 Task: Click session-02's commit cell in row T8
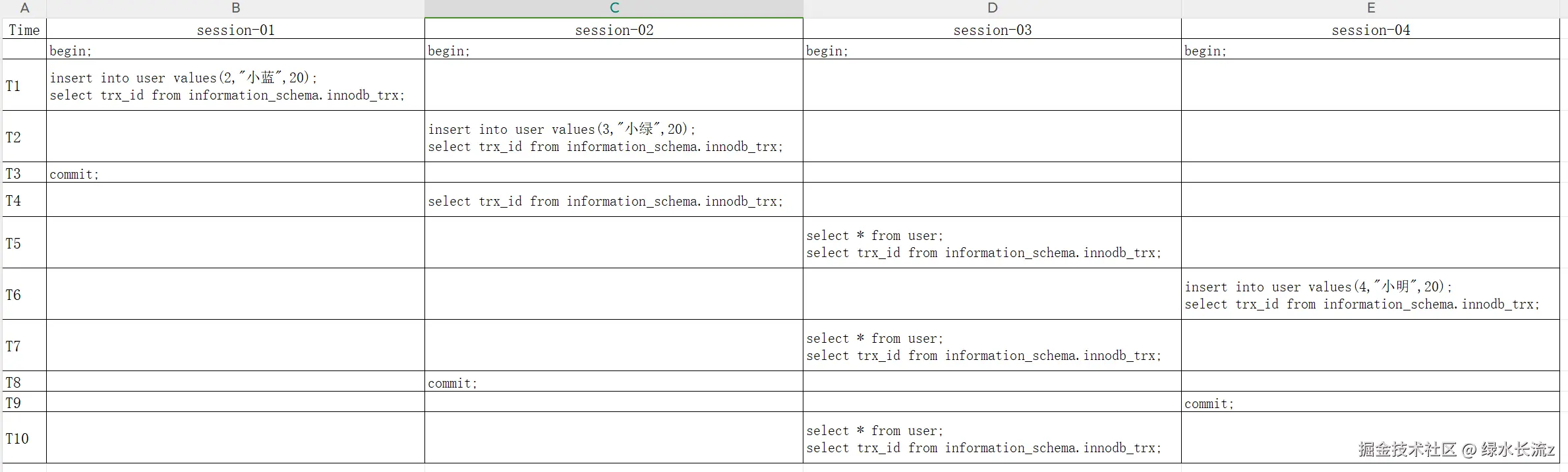tap(614, 382)
